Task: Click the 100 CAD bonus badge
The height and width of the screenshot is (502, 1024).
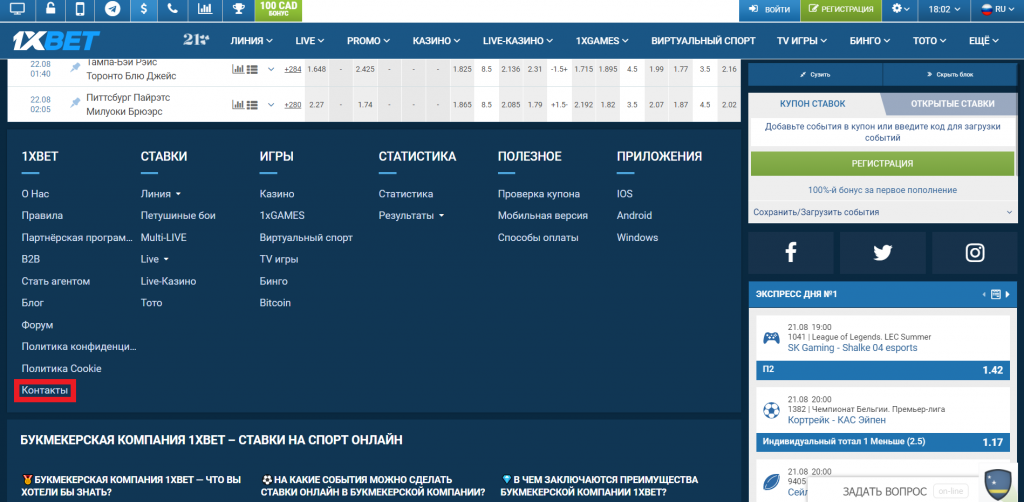Action: click(279, 9)
